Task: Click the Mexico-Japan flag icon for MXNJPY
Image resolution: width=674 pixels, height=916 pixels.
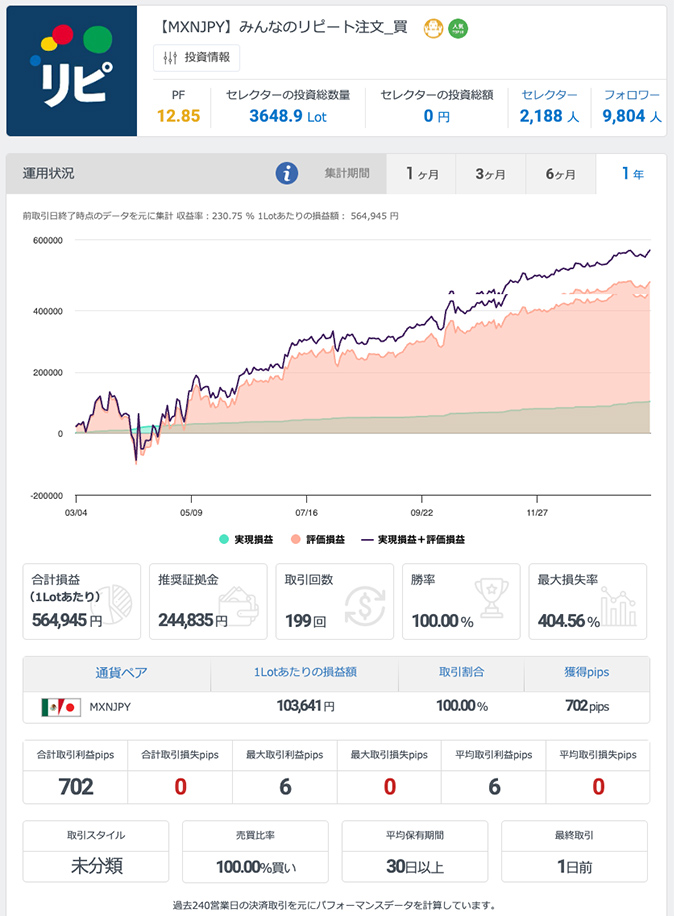Action: pos(60,707)
